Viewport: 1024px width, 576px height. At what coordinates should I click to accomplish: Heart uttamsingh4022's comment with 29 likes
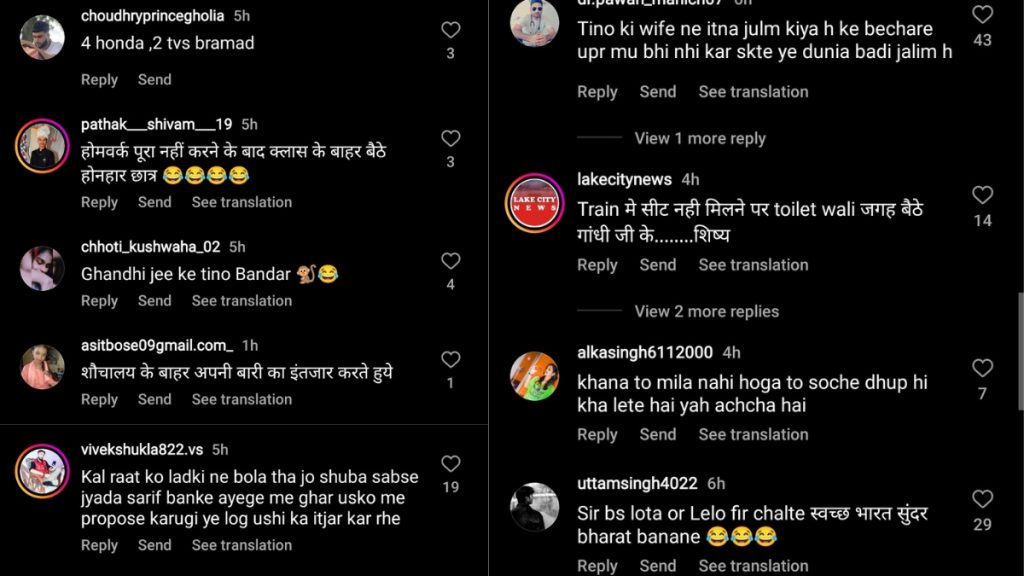982,500
